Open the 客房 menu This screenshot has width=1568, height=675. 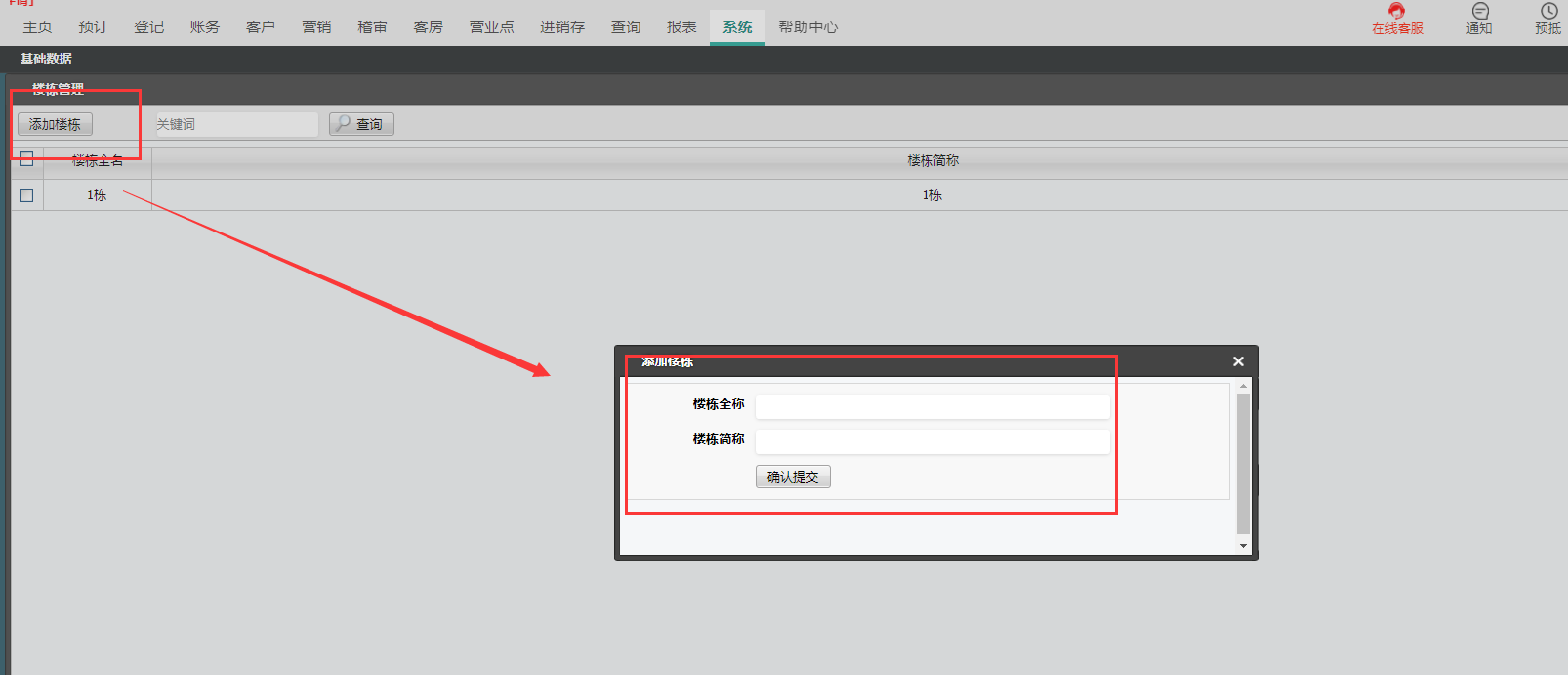[428, 27]
